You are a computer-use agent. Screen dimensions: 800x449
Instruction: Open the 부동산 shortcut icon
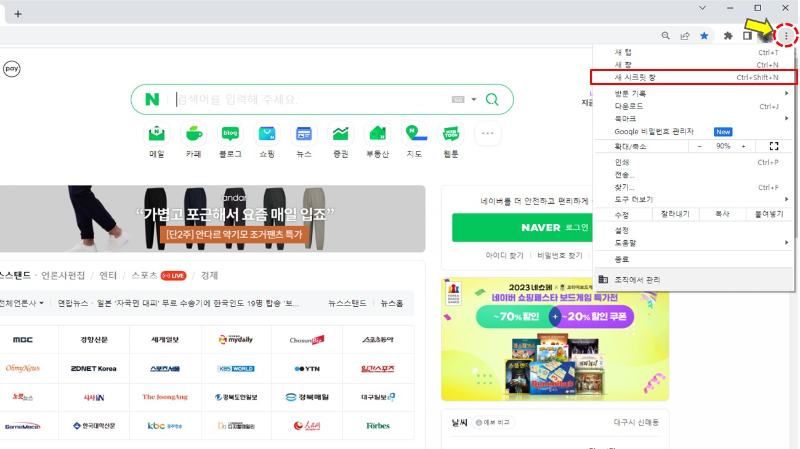377,134
